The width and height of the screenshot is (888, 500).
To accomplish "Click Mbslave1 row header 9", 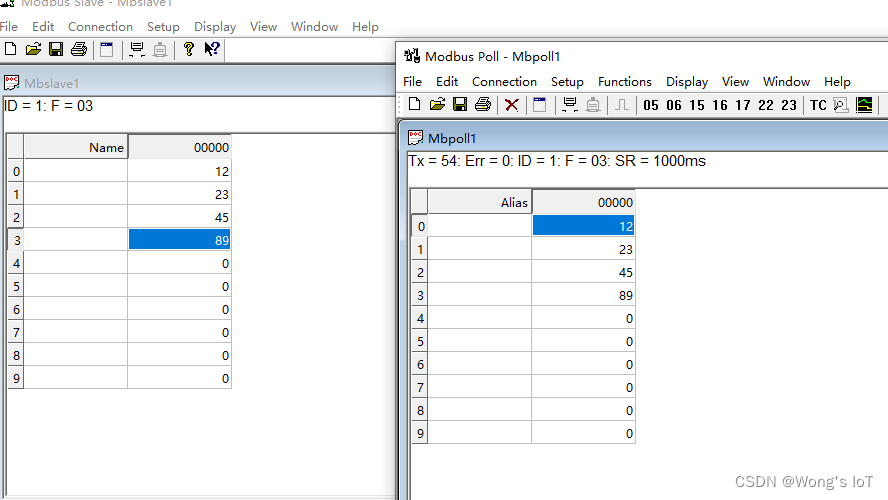I will pyautogui.click(x=16, y=378).
